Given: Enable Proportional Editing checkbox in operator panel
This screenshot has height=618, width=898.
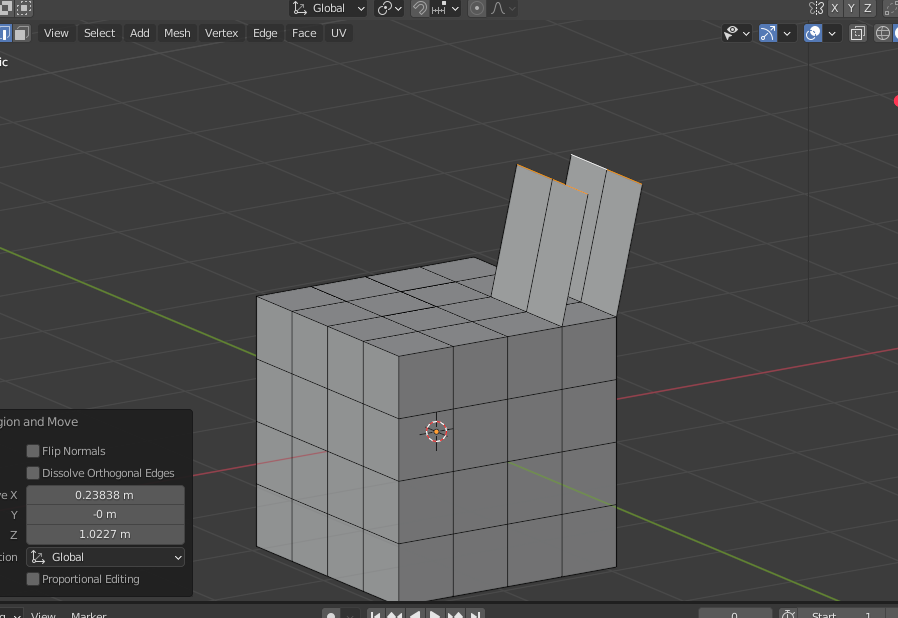Looking at the screenshot, I should click(x=33, y=579).
